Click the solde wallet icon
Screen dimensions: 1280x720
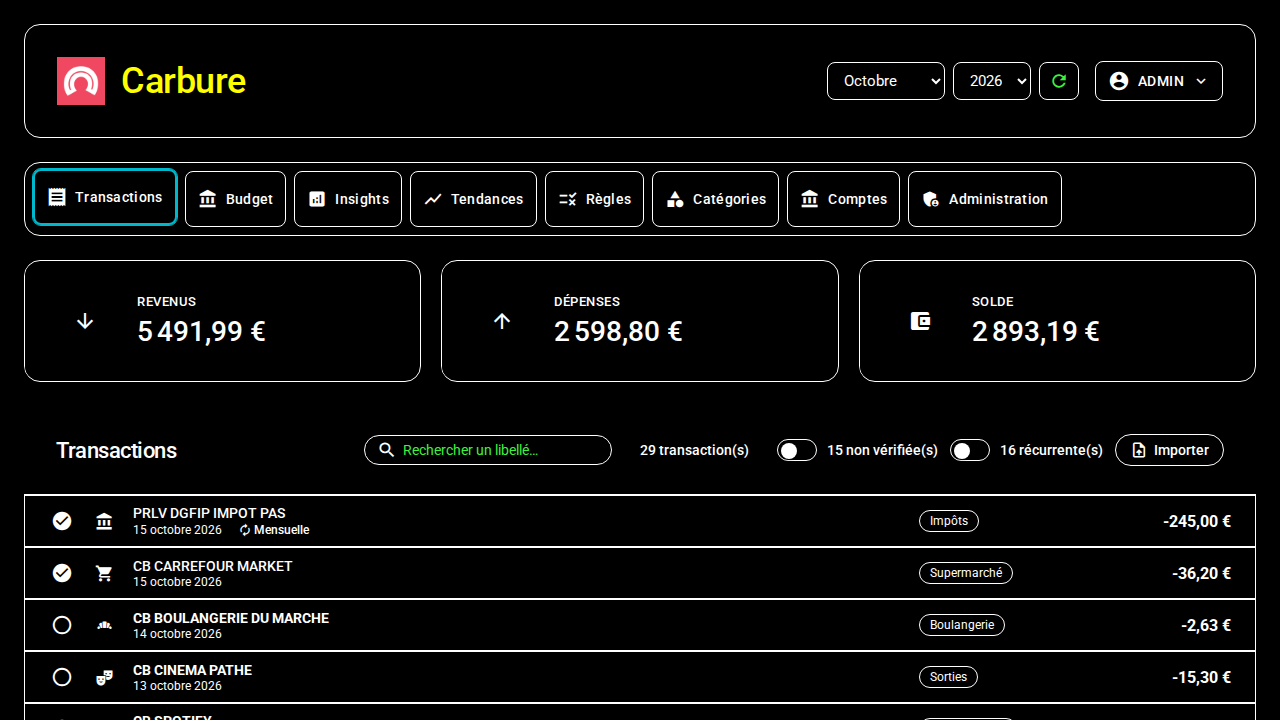coord(920,321)
